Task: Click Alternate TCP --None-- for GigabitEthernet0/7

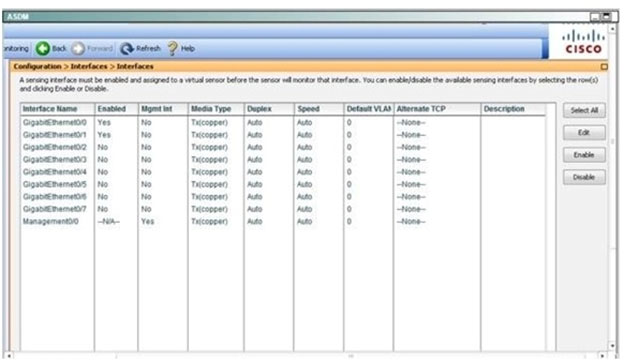Action: coord(411,209)
